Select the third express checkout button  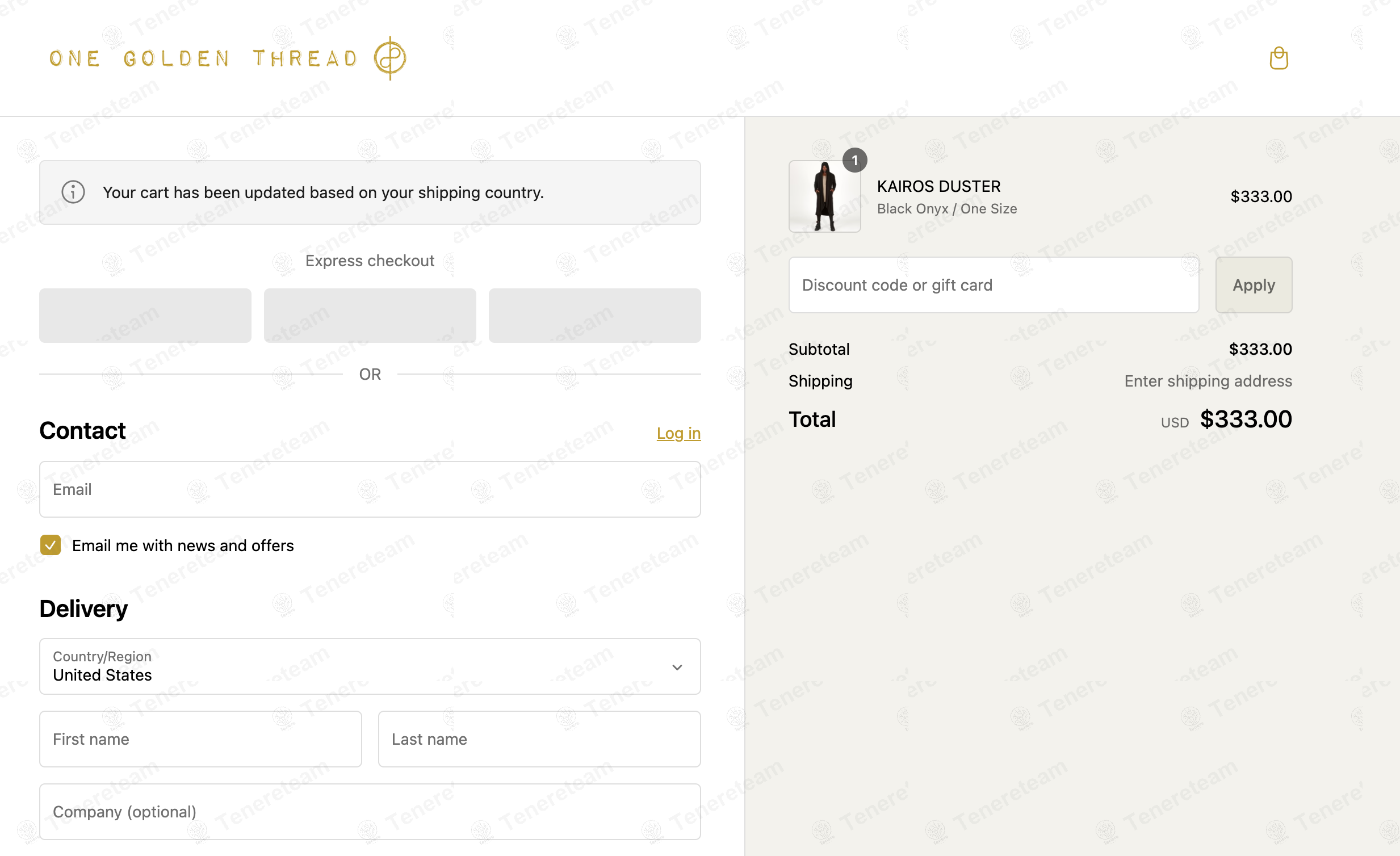tap(594, 315)
